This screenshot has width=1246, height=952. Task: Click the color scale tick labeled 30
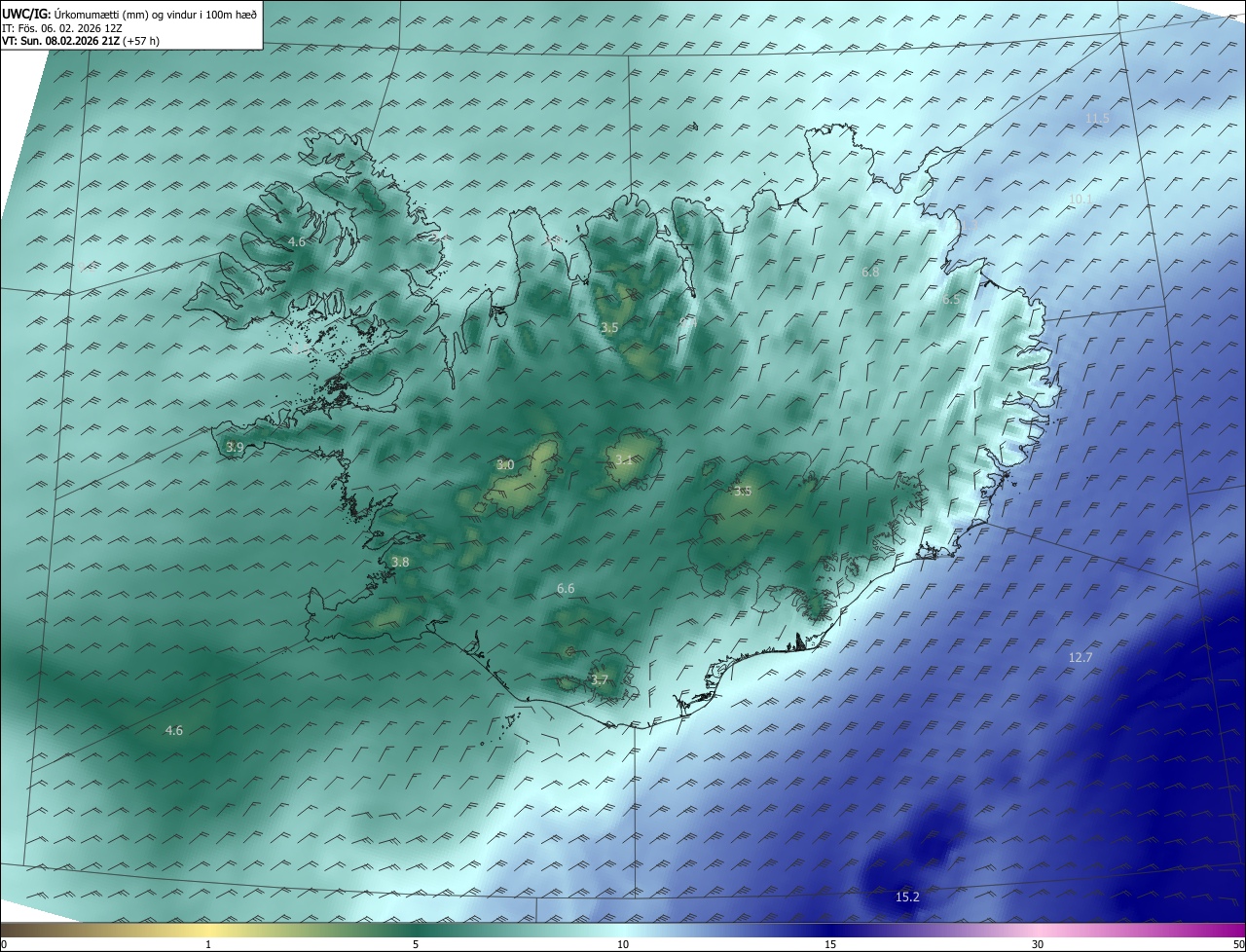1038,944
